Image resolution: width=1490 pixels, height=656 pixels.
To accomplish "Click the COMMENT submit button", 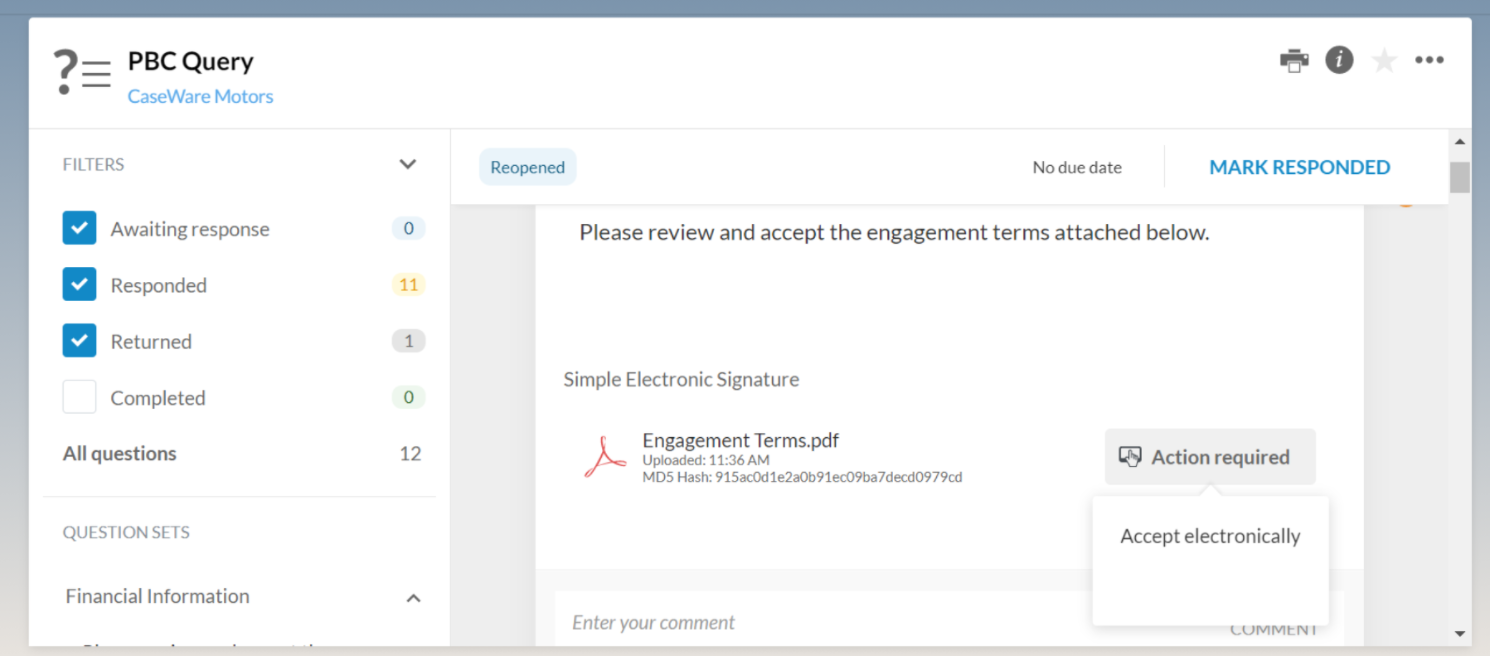I will tap(1274, 628).
